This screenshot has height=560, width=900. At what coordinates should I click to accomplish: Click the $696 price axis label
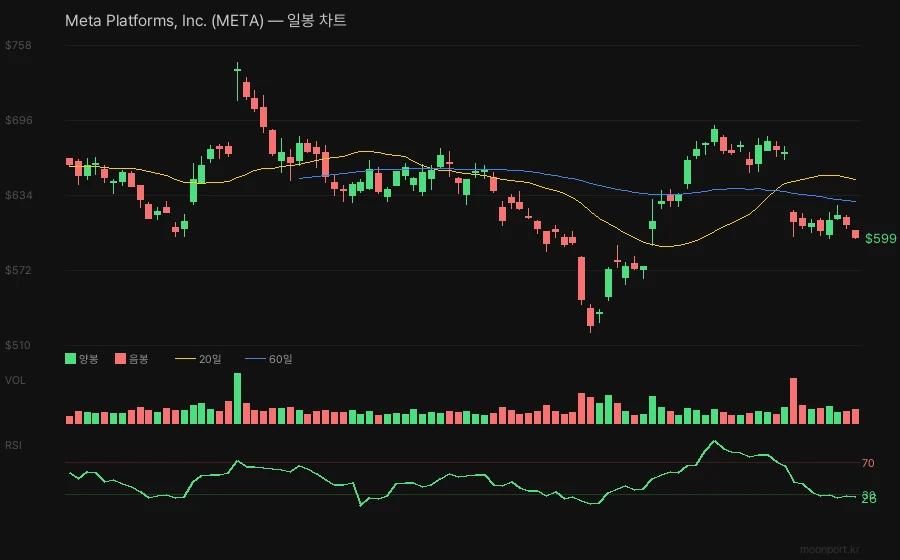[x=18, y=120]
